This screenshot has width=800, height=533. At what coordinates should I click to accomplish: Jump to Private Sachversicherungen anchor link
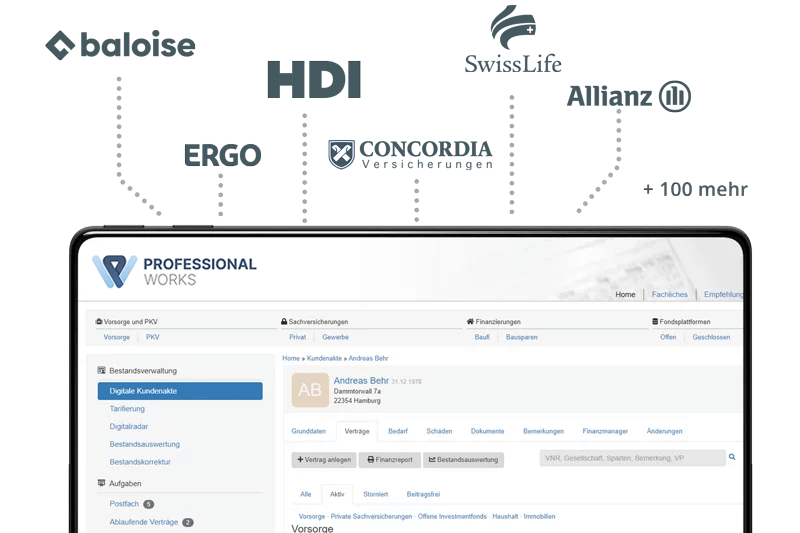point(371,517)
